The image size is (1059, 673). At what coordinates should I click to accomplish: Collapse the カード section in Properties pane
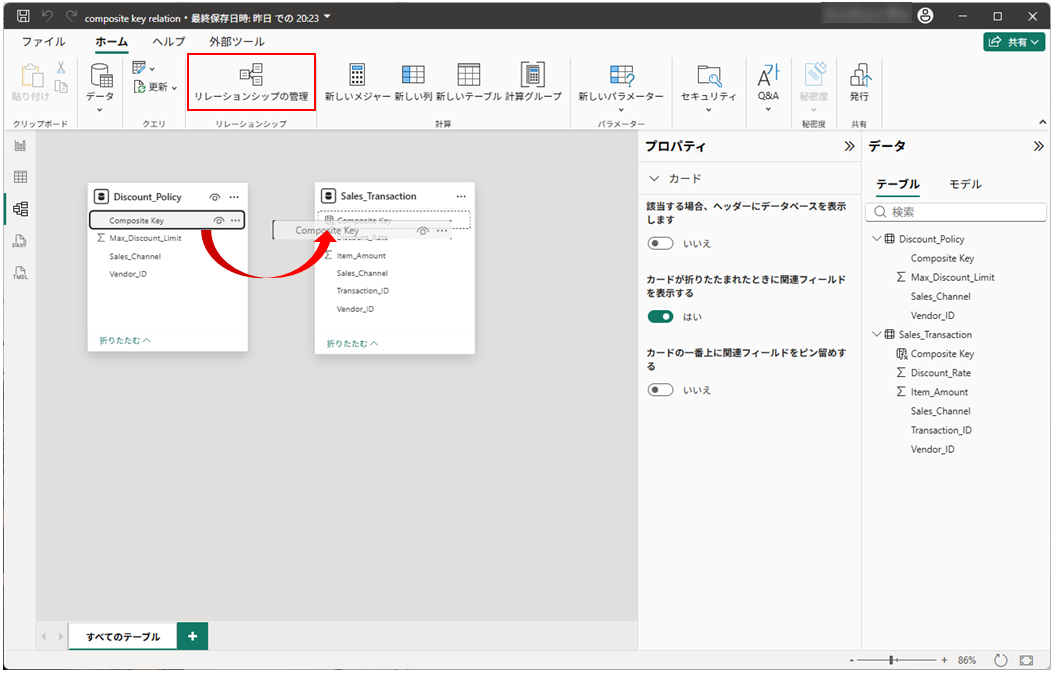pos(655,179)
